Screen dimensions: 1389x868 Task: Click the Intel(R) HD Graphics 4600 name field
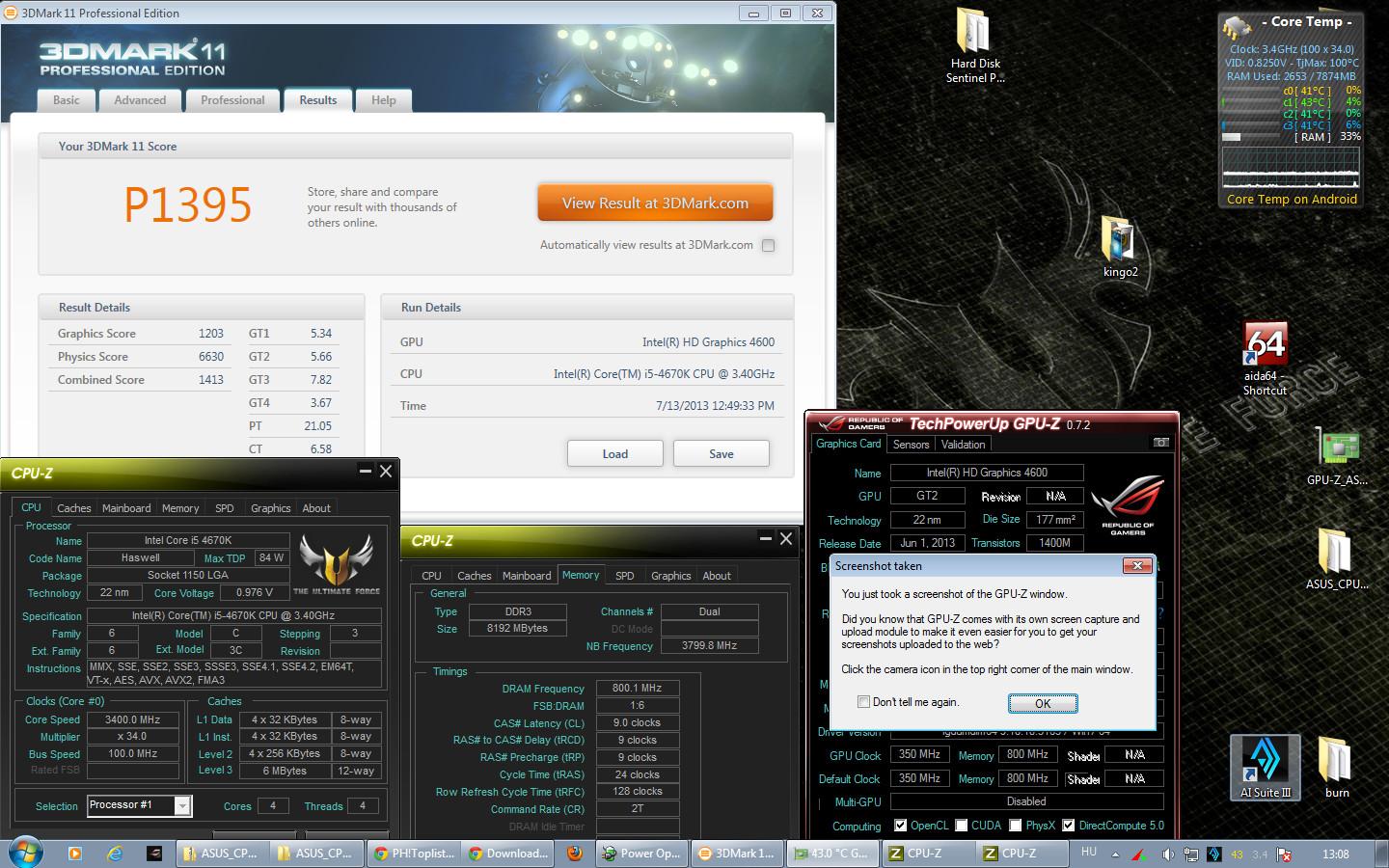[987, 473]
